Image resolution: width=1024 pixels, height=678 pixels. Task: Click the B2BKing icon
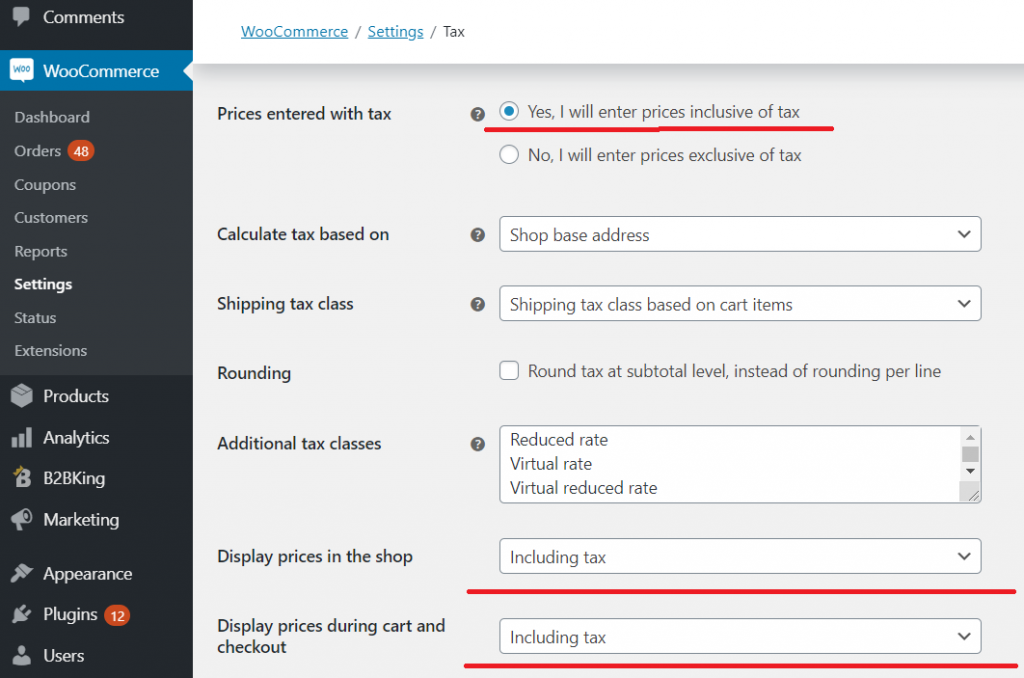click(x=22, y=477)
